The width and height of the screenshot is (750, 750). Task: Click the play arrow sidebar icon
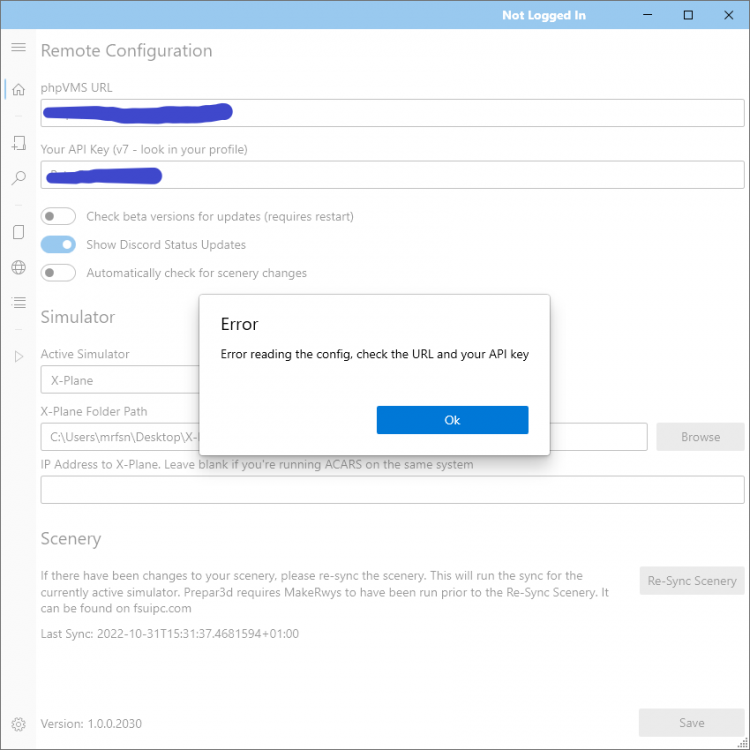click(18, 356)
